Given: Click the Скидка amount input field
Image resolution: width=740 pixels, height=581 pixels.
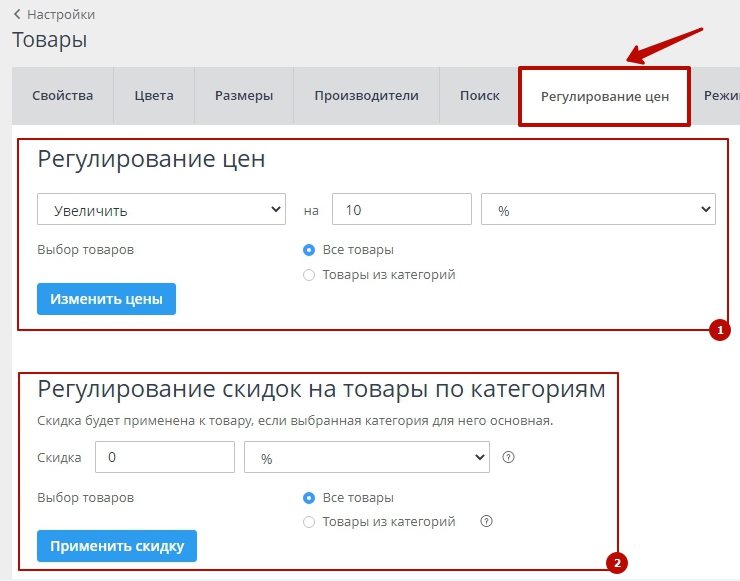Looking at the screenshot, I should coord(164,457).
